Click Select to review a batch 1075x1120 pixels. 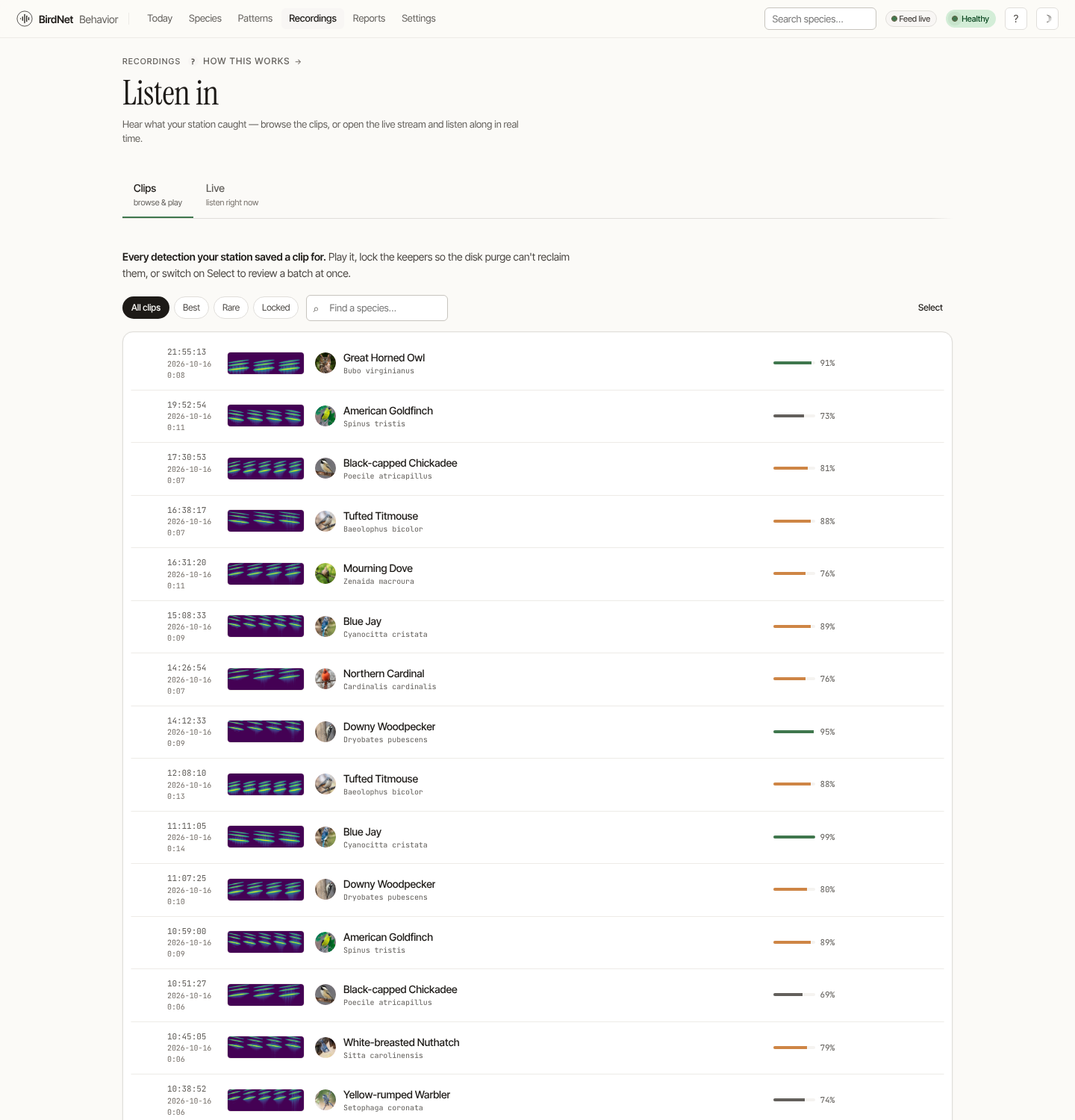[930, 308]
